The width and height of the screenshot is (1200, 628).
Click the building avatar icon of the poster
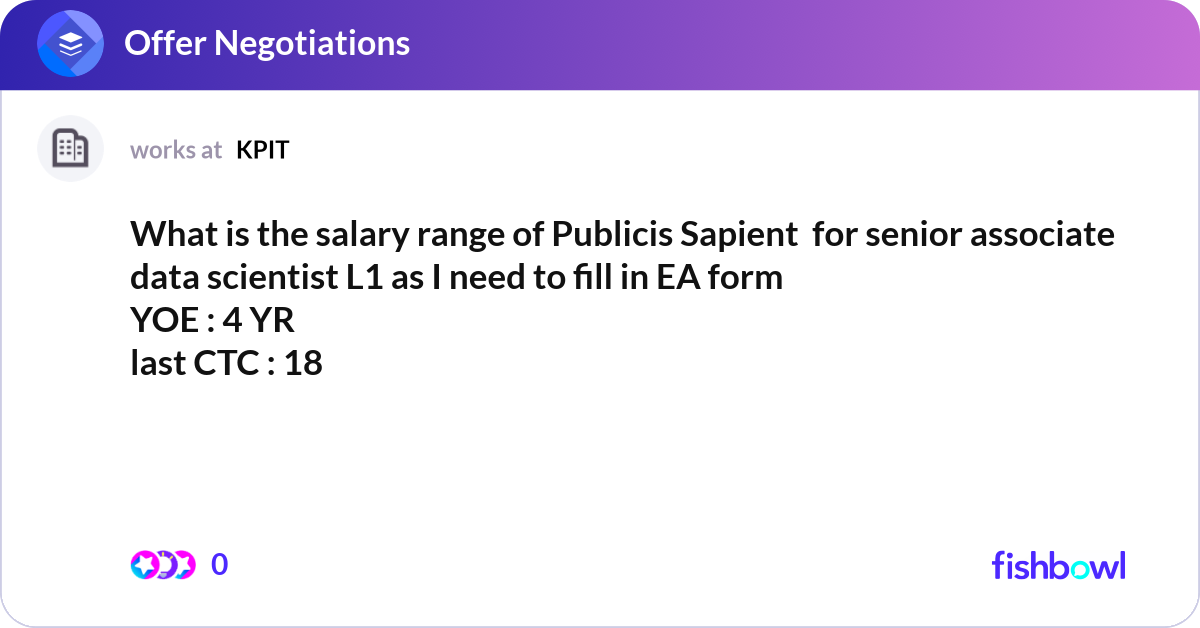tap(70, 148)
